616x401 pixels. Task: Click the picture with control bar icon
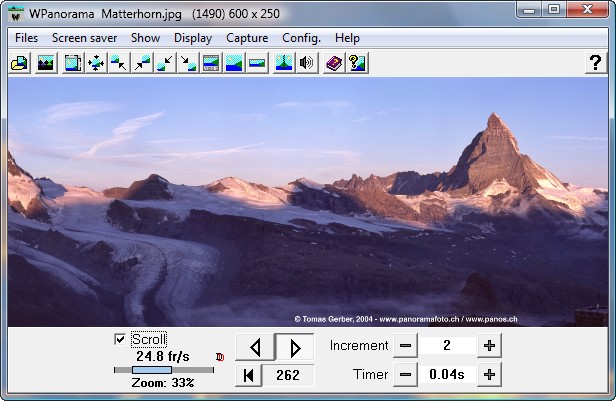point(211,63)
